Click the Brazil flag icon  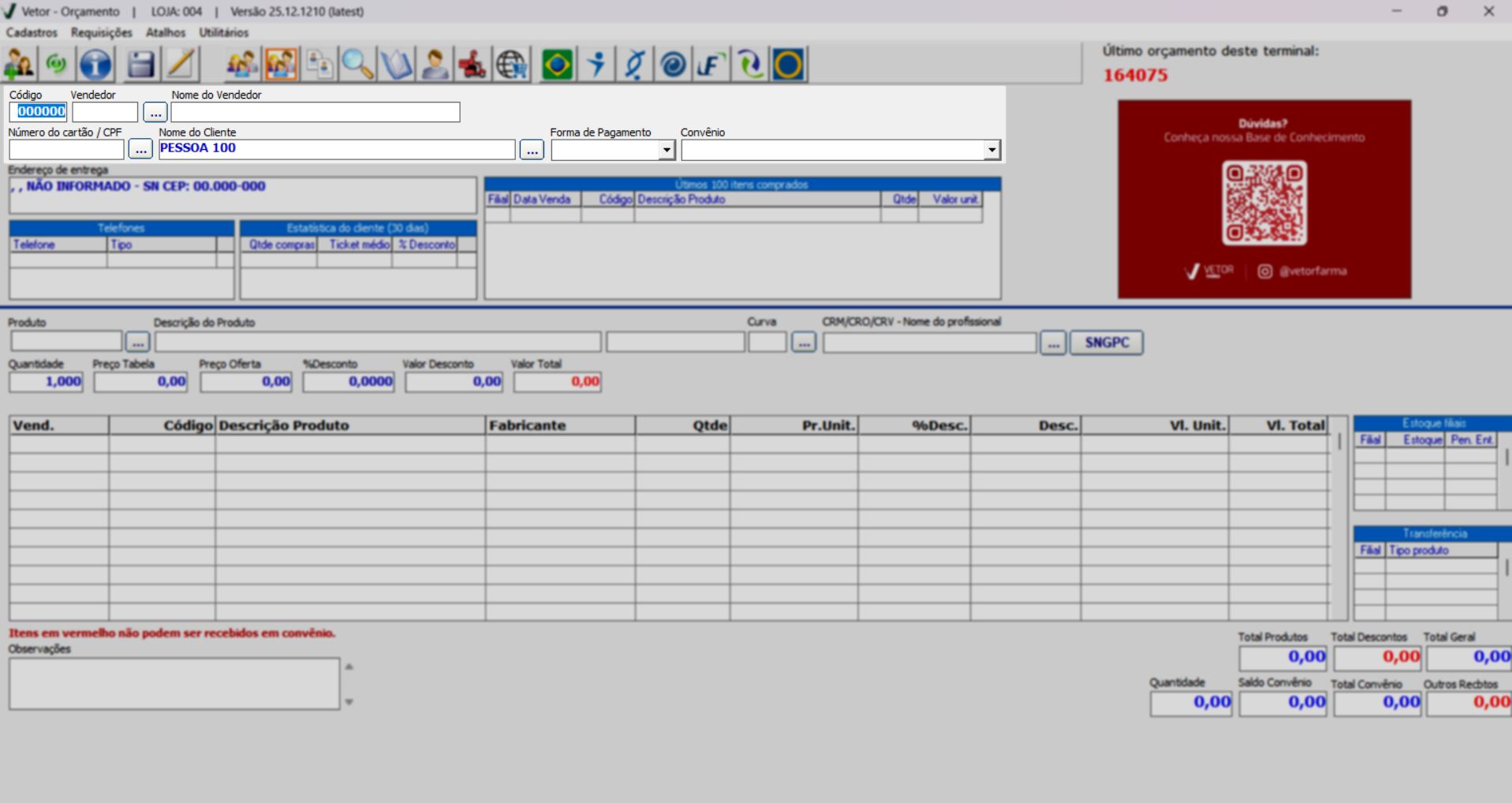tap(557, 64)
